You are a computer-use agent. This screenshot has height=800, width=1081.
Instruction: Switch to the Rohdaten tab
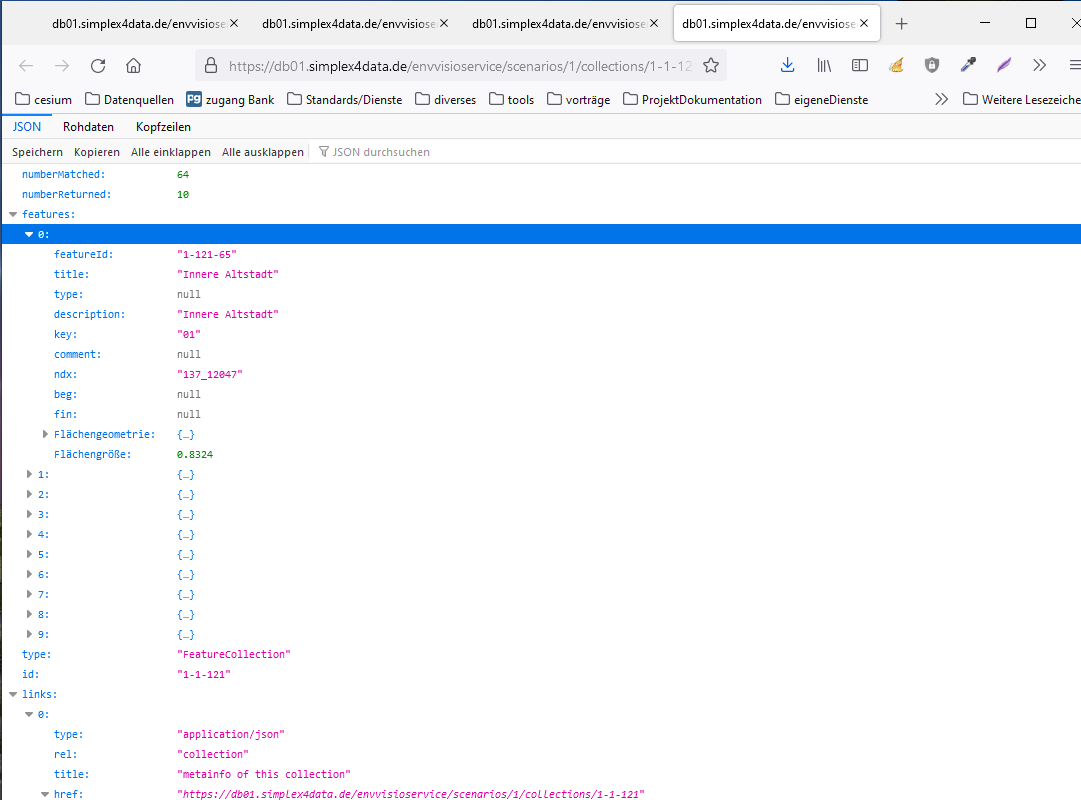(x=88, y=127)
